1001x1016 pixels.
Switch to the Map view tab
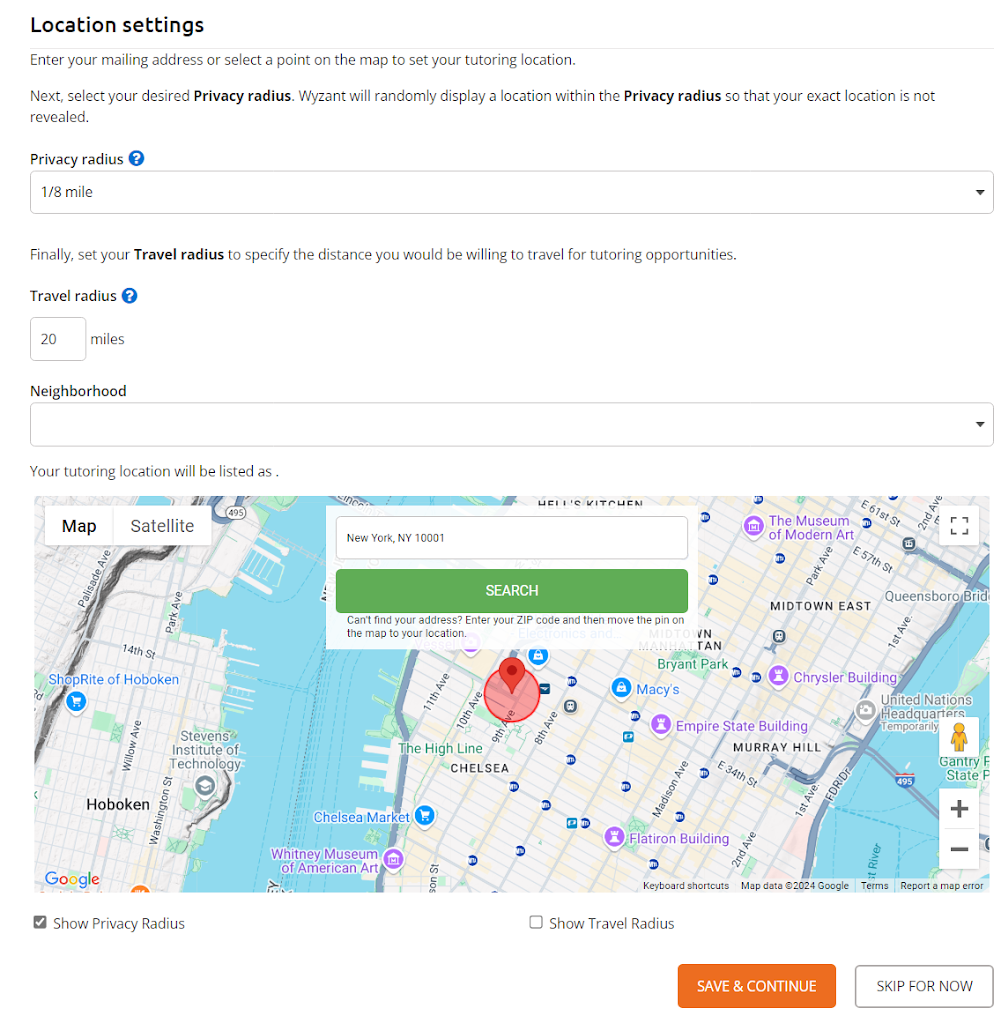(78, 525)
